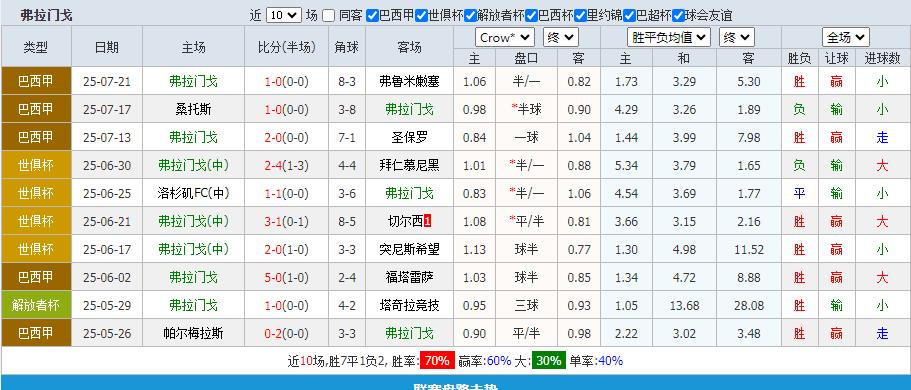Click the 走 result in the 帕尔梅拉斯 row
The width and height of the screenshot is (911, 390).
pyautogui.click(x=883, y=334)
